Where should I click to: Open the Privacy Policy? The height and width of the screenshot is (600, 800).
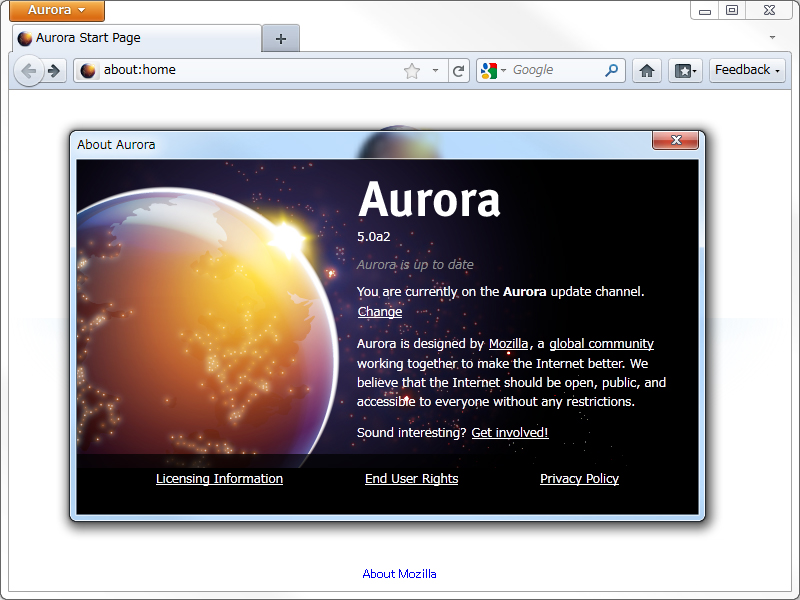click(579, 478)
